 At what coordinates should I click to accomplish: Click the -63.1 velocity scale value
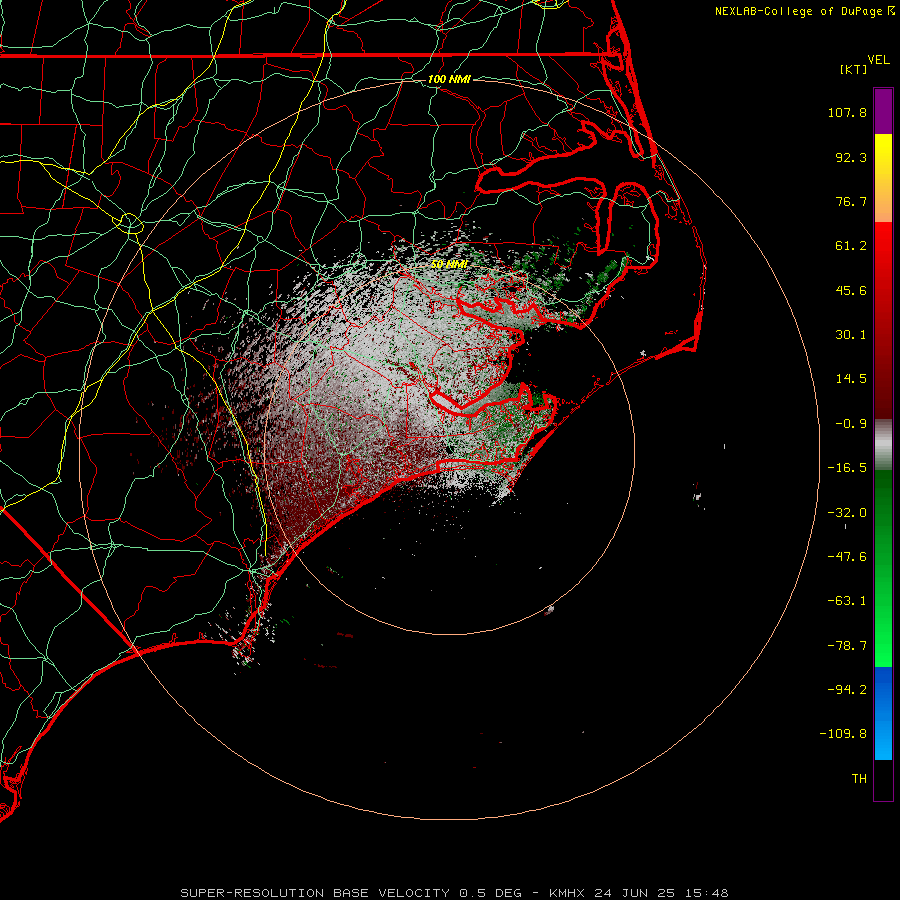pos(847,601)
